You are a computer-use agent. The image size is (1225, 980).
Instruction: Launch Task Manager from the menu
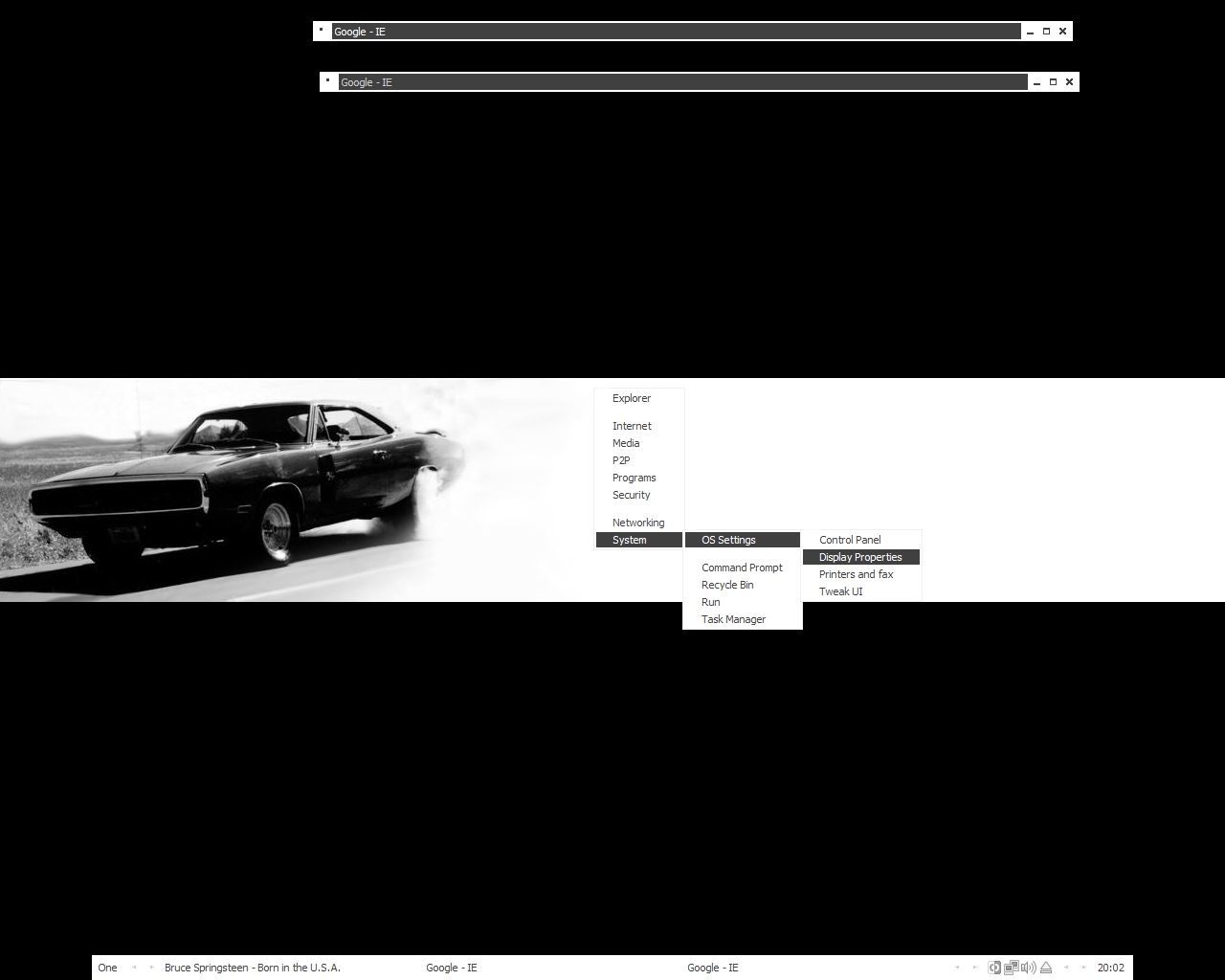[x=743, y=619]
